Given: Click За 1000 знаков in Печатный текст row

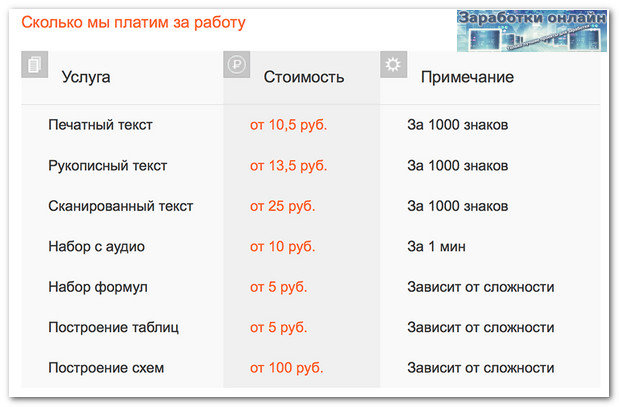Looking at the screenshot, I should [x=458, y=125].
